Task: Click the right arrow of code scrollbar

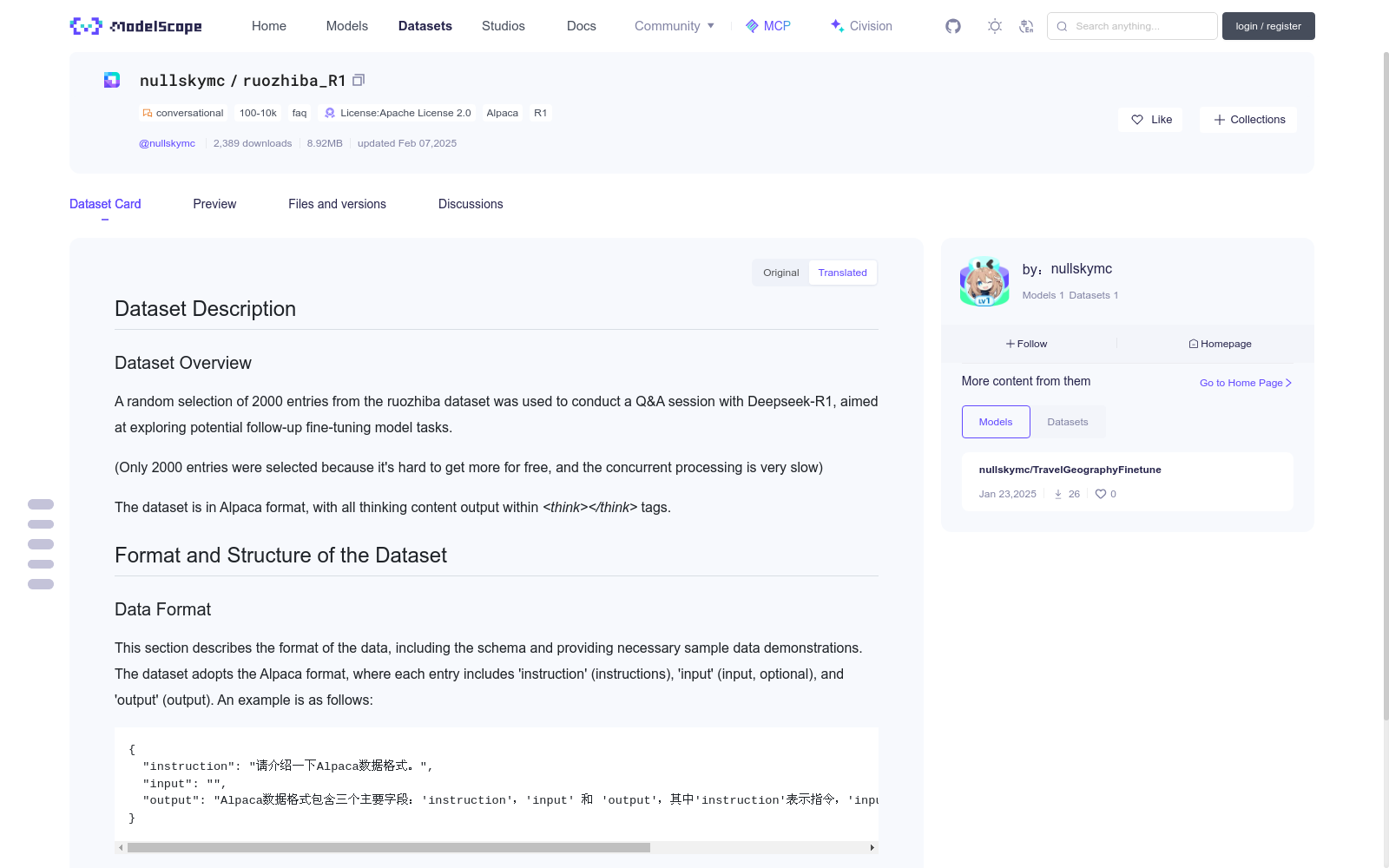Action: point(872,847)
